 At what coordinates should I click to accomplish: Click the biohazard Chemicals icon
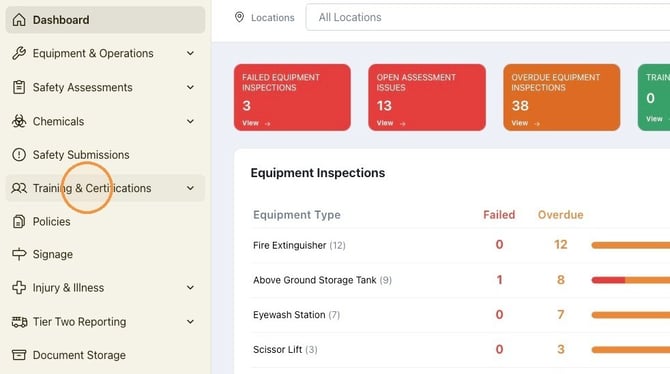click(x=19, y=121)
